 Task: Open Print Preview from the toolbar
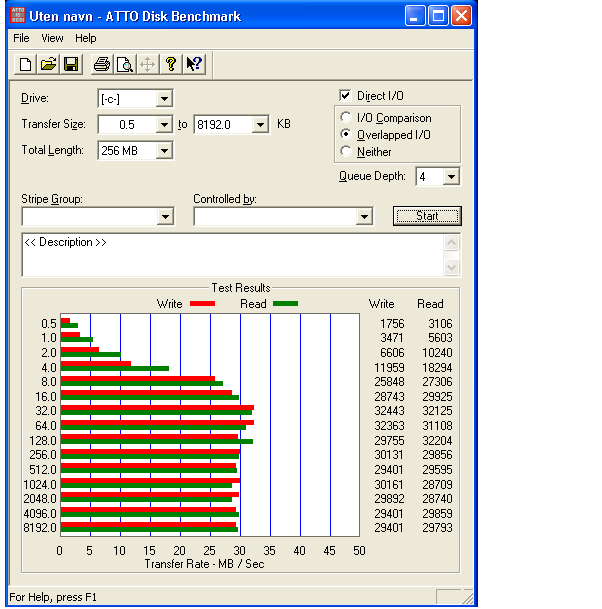[125, 64]
